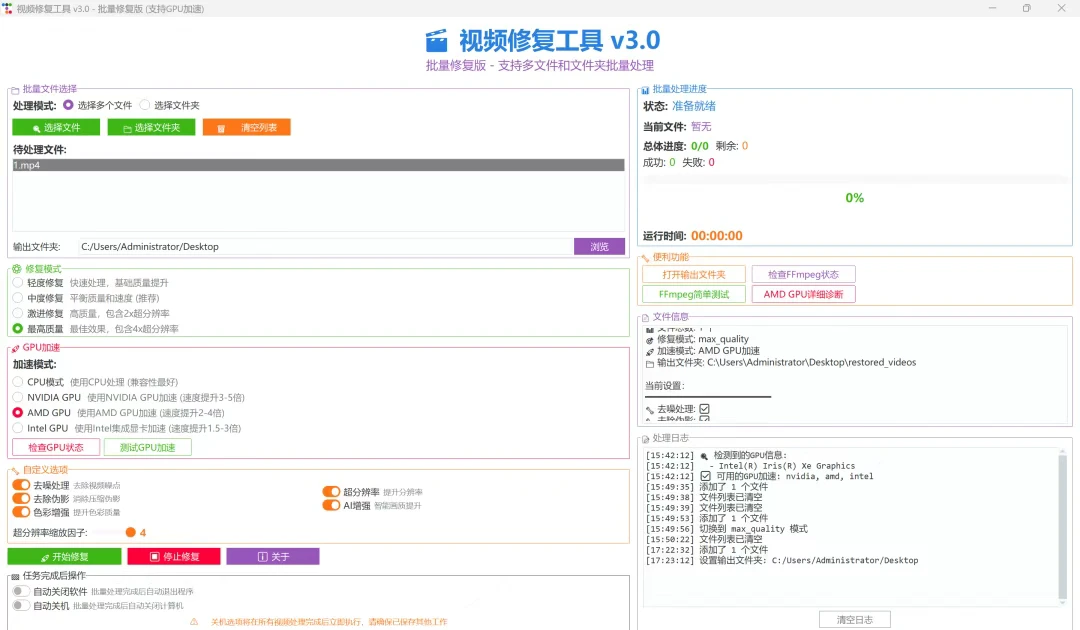This screenshot has height=630, width=1080.
Task: Start repair with the 开始修复 button
Action: click(64, 556)
